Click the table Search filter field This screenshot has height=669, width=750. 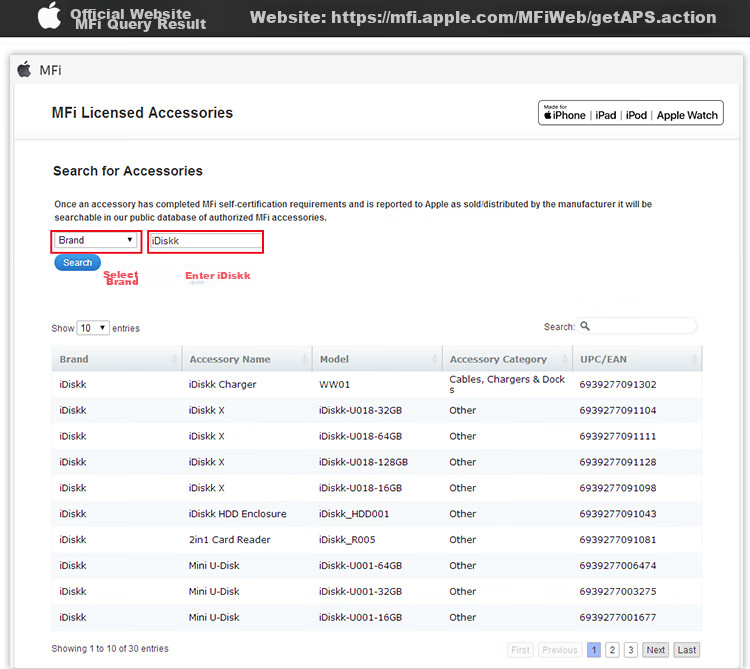pos(637,326)
